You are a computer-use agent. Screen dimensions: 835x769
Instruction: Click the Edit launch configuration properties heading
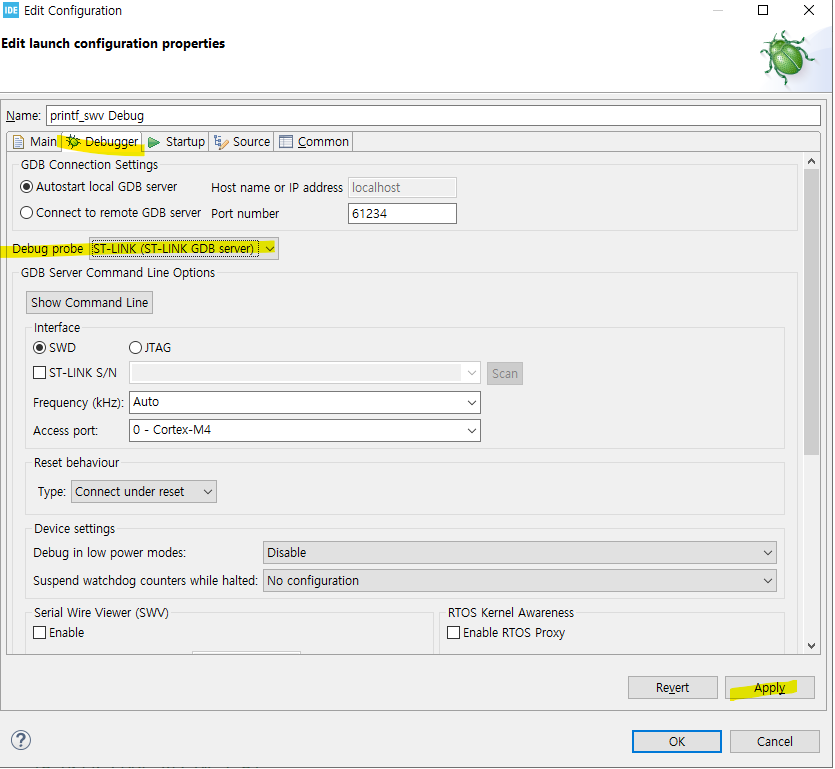pyautogui.click(x=113, y=43)
